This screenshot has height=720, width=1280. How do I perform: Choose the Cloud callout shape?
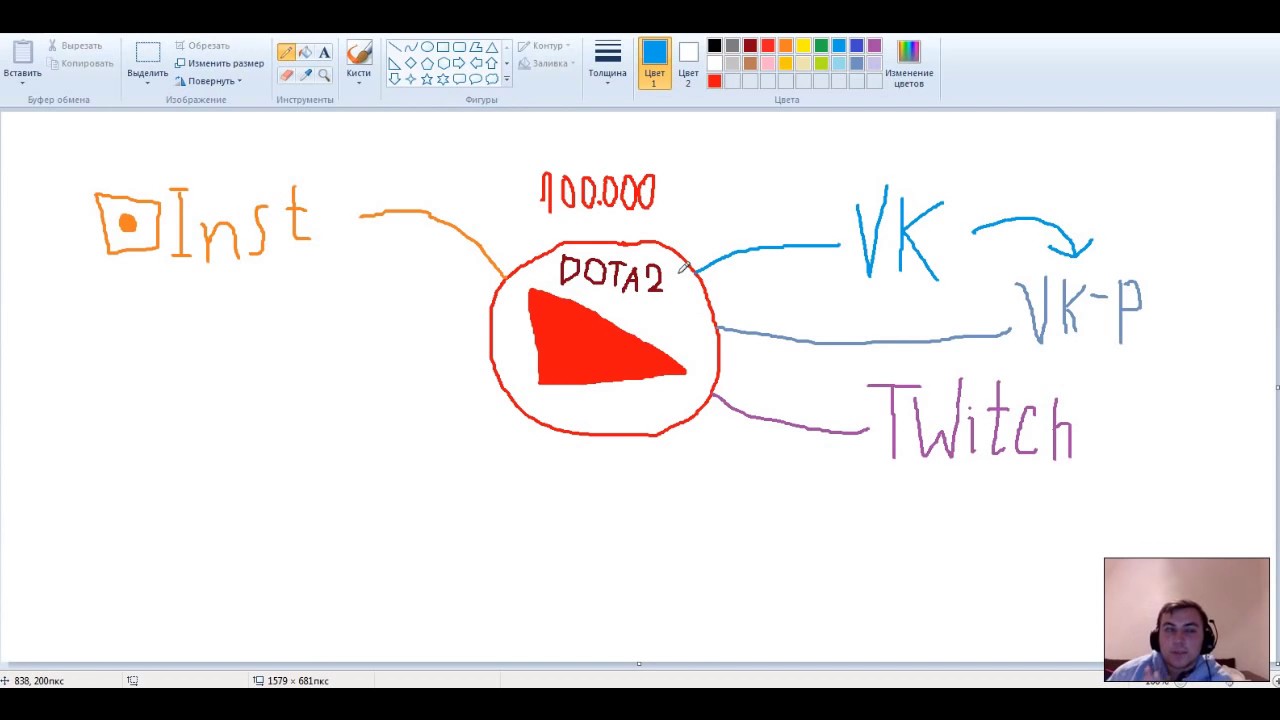492,79
